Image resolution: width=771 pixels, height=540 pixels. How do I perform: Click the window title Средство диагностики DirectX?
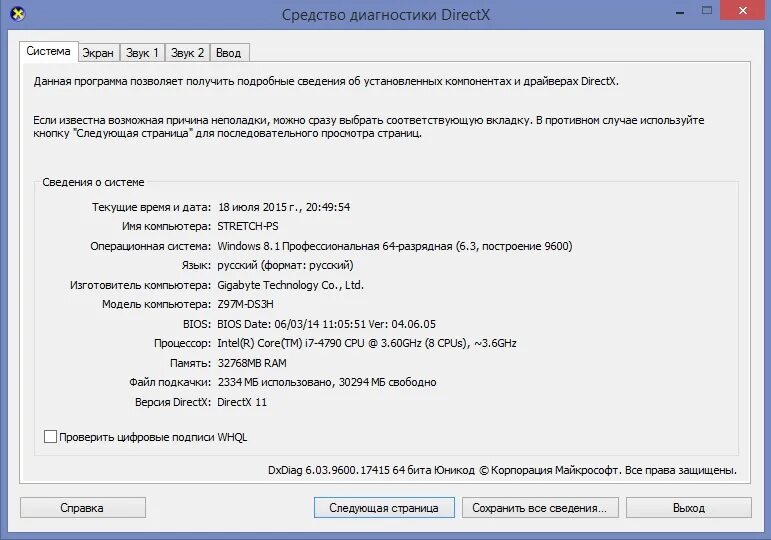click(x=386, y=15)
